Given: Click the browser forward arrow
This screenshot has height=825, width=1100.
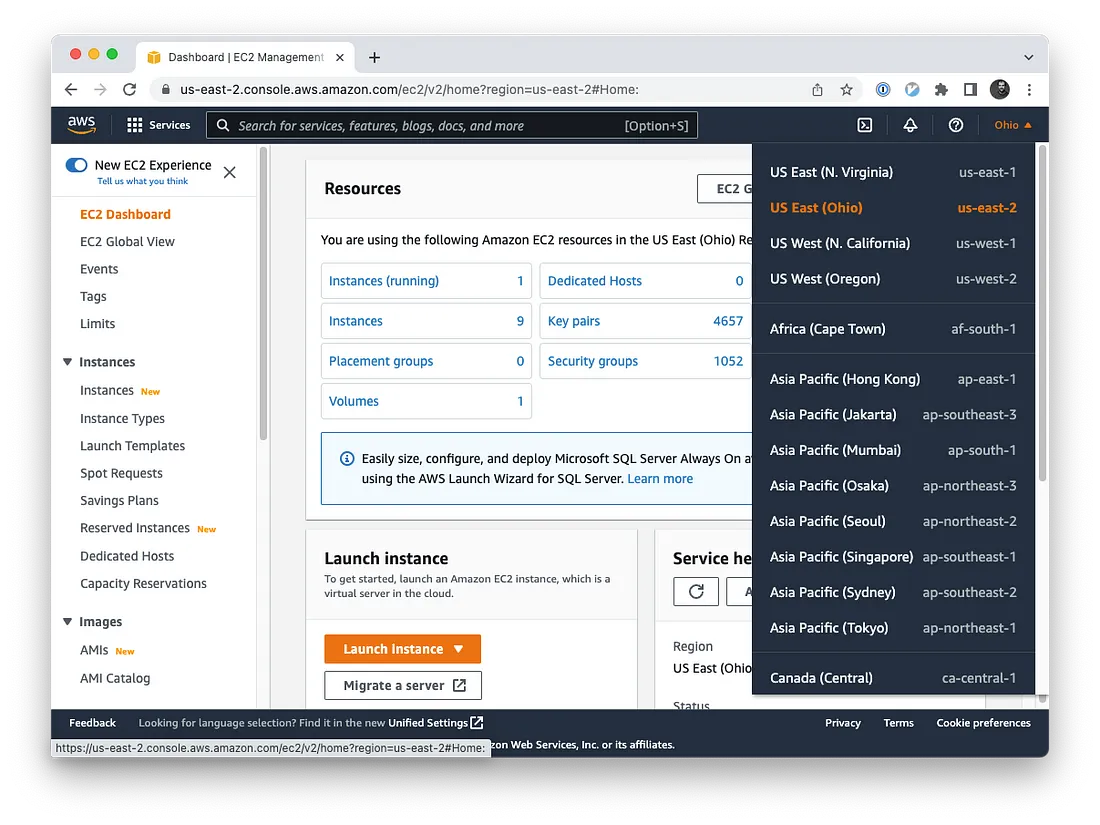Looking at the screenshot, I should click(x=100, y=89).
